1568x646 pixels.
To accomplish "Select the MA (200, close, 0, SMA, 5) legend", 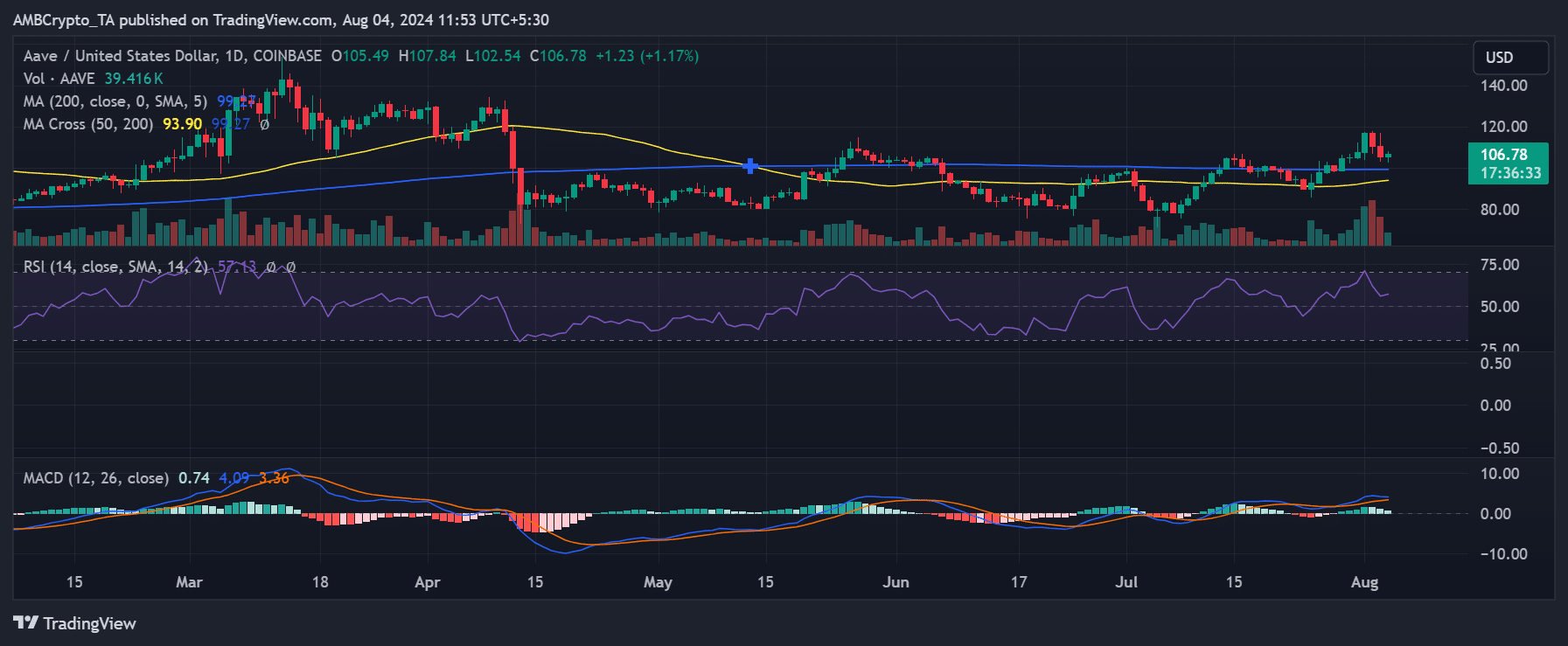I will 115,101.
